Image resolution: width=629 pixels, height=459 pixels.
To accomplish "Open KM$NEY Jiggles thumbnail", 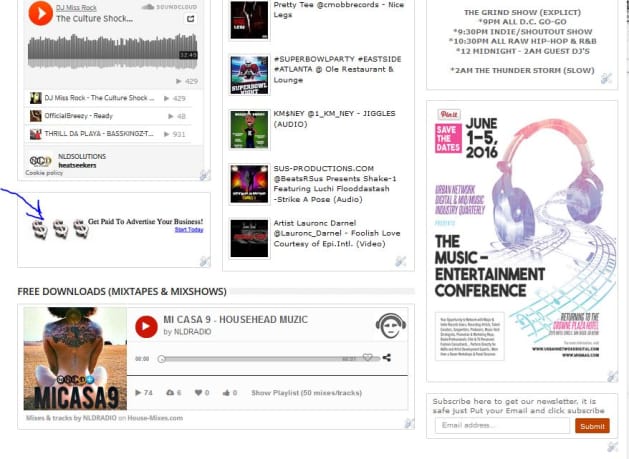I will pos(249,129).
